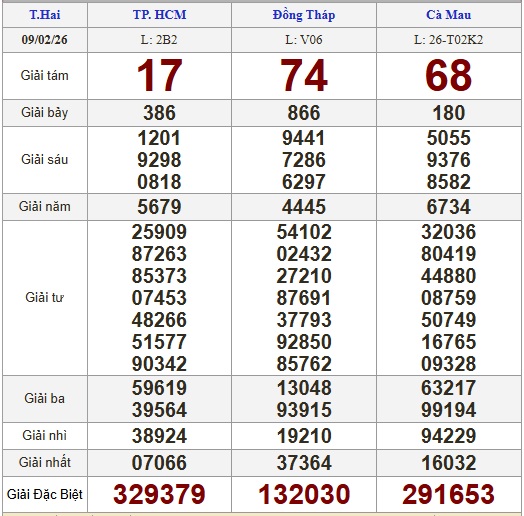Select the number 02432

[x=304, y=254]
